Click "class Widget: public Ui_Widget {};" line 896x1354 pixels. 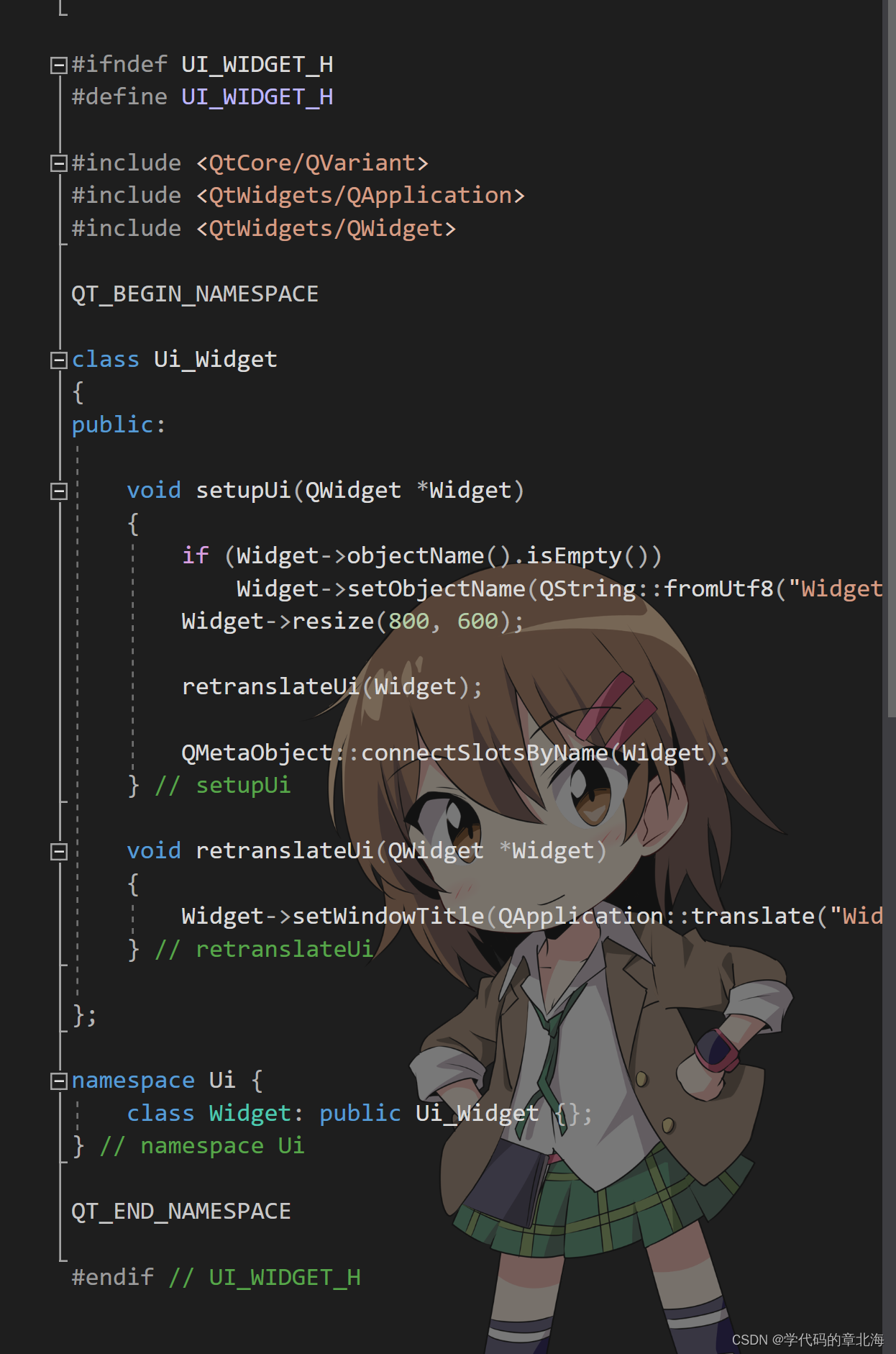point(360,1114)
